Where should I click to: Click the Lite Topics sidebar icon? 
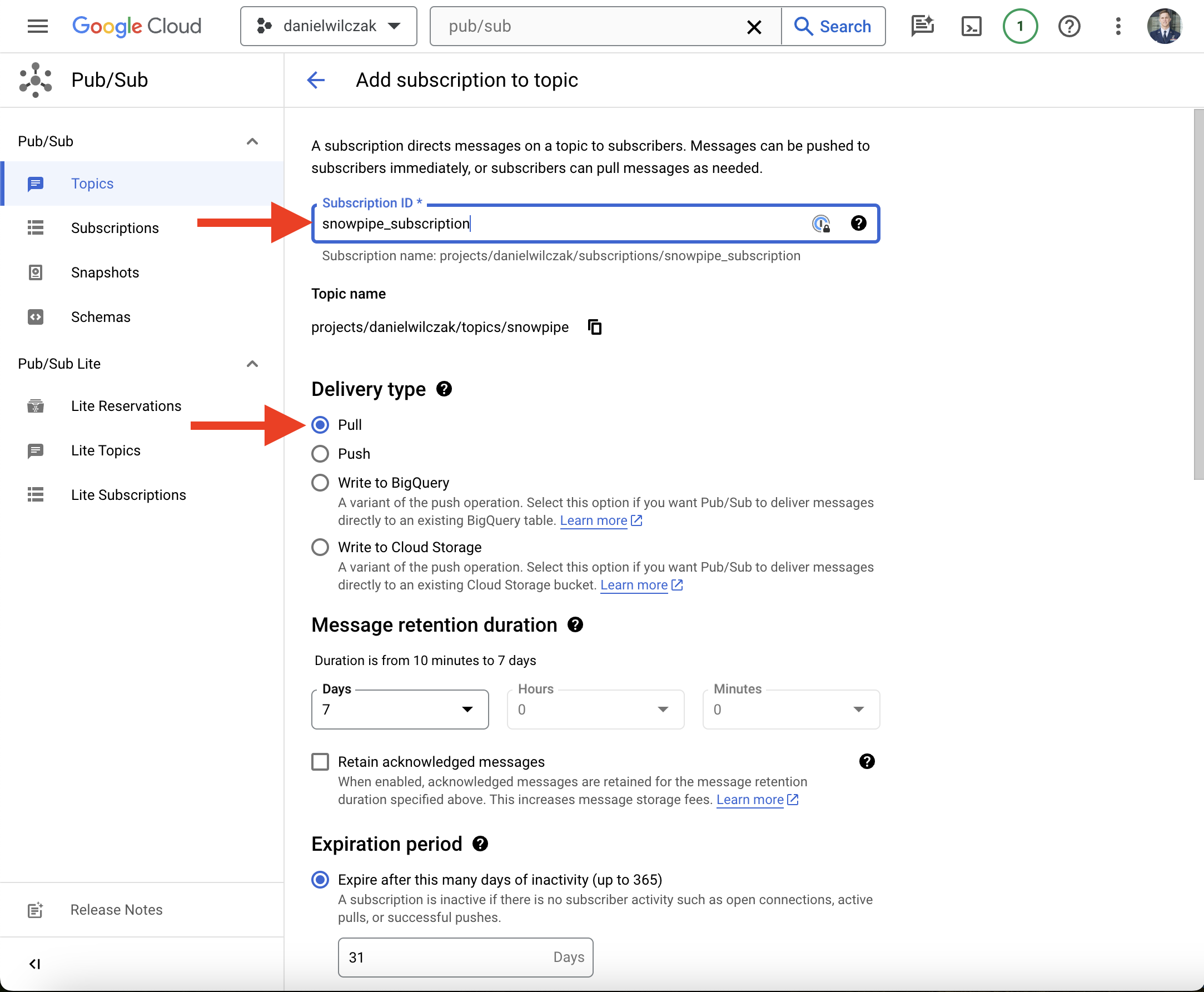tap(36, 451)
